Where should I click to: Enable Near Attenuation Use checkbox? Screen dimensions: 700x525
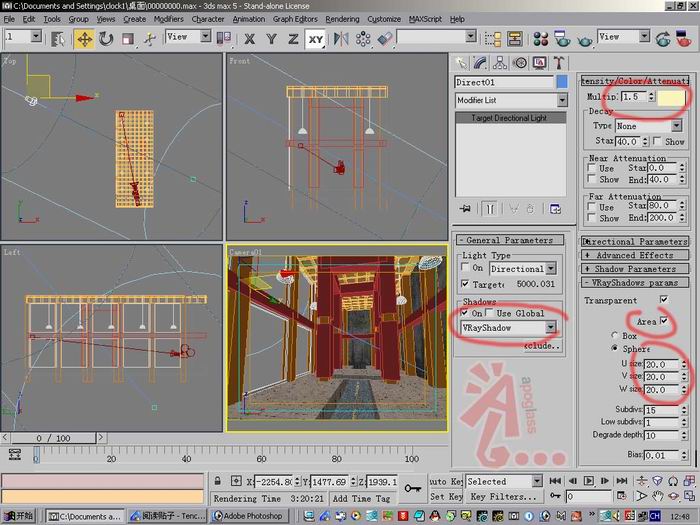click(592, 168)
